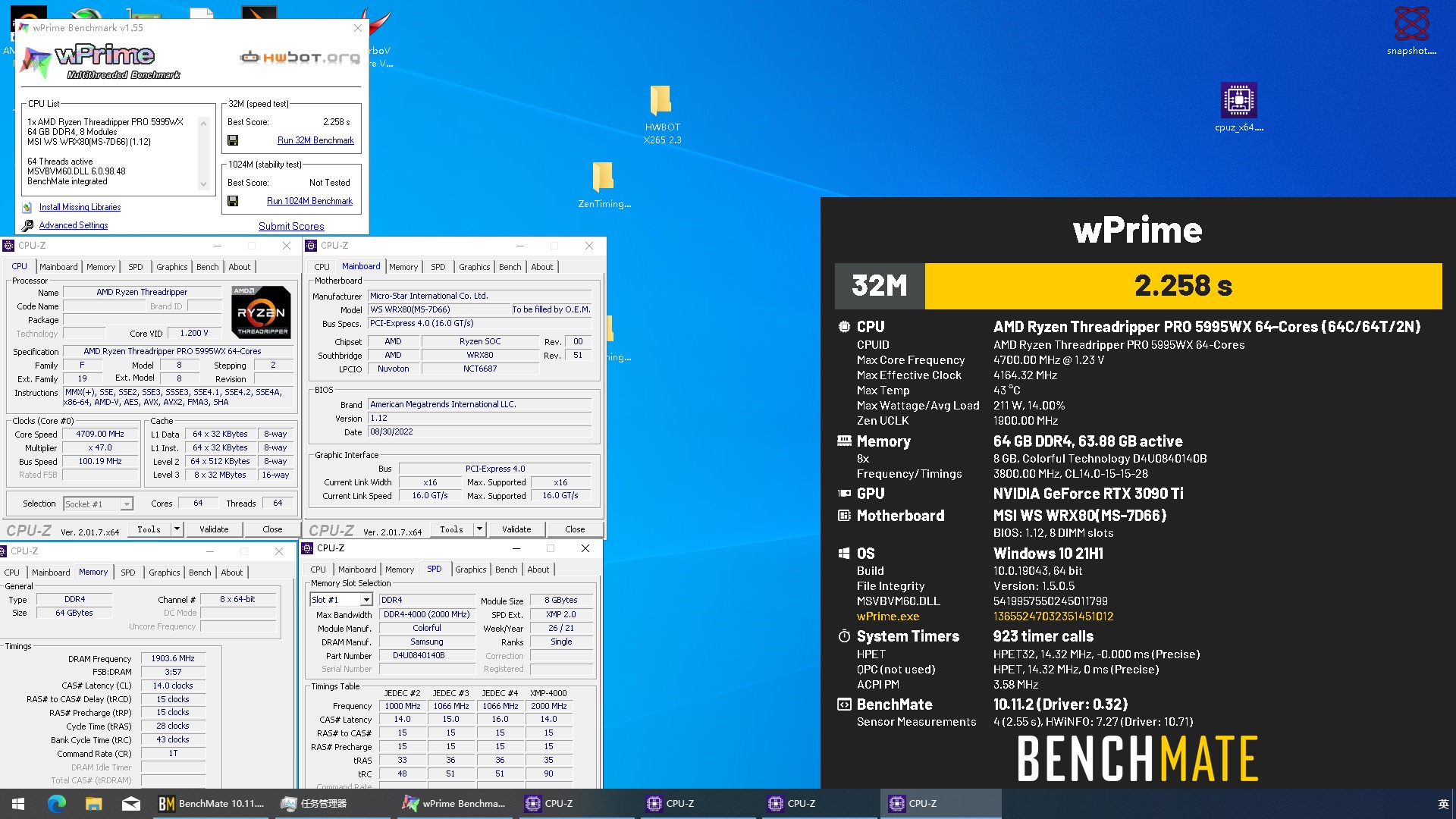Click Validate in CPU tab window
Screen dimensions: 1456x819
pyautogui.click(x=214, y=529)
